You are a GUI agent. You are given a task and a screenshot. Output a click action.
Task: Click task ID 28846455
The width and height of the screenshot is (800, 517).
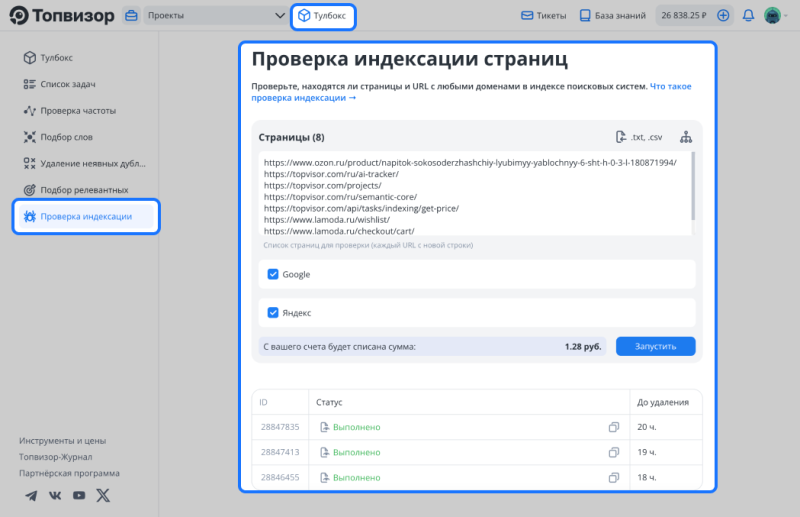pyautogui.click(x=280, y=477)
